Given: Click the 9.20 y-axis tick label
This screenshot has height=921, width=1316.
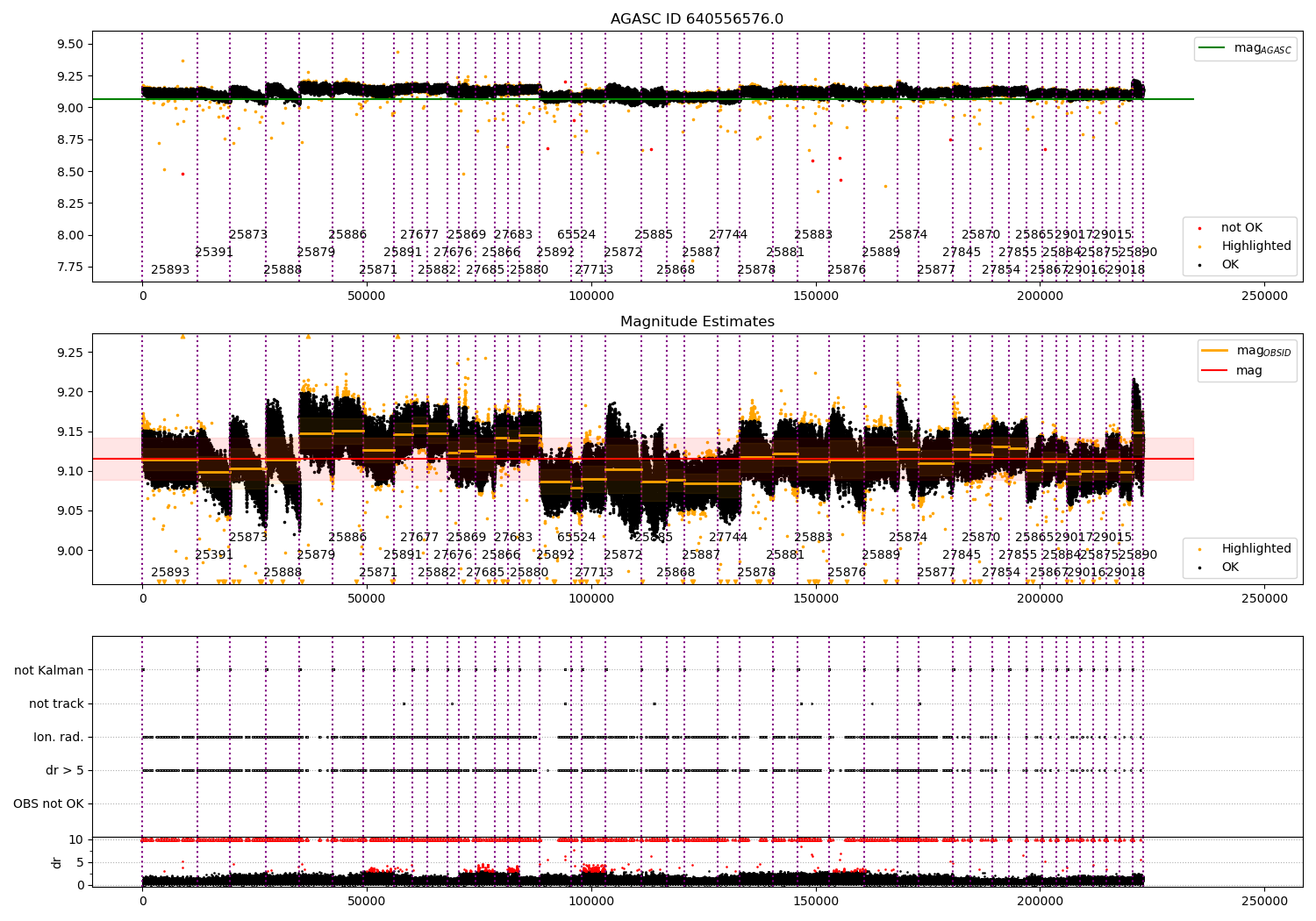Looking at the screenshot, I should [70, 393].
